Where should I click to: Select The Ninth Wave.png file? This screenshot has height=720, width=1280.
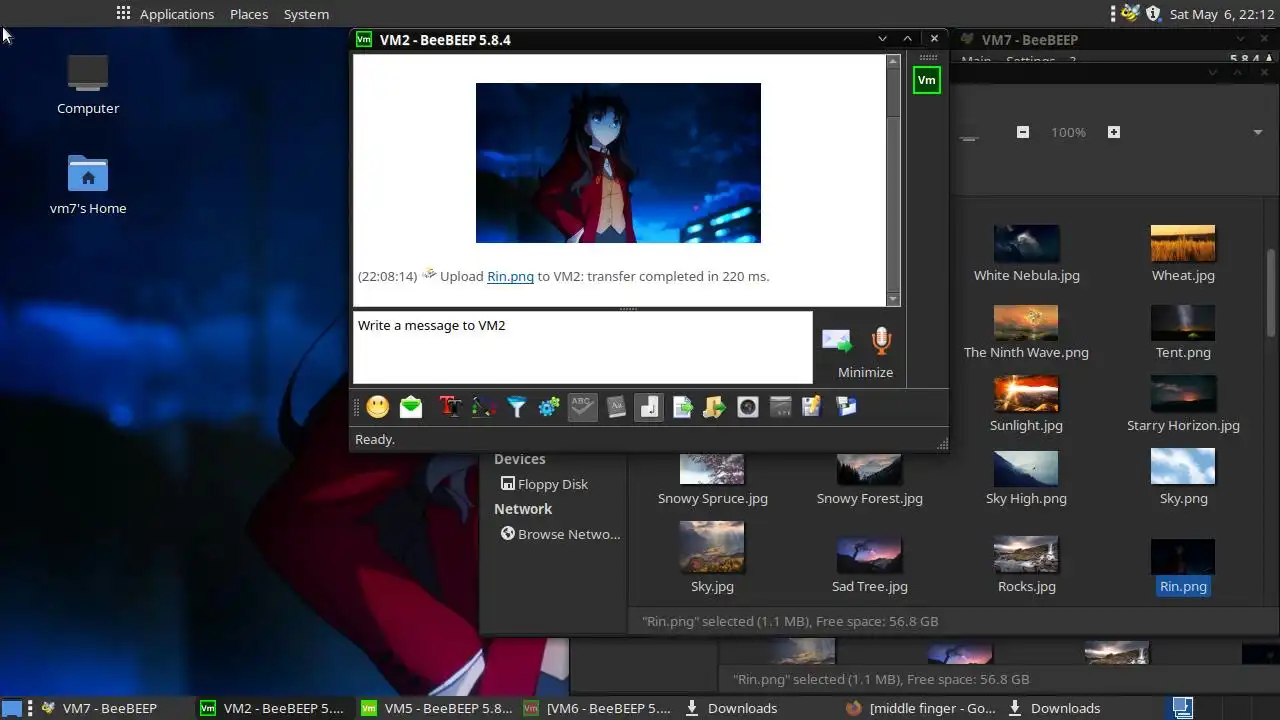click(1026, 332)
